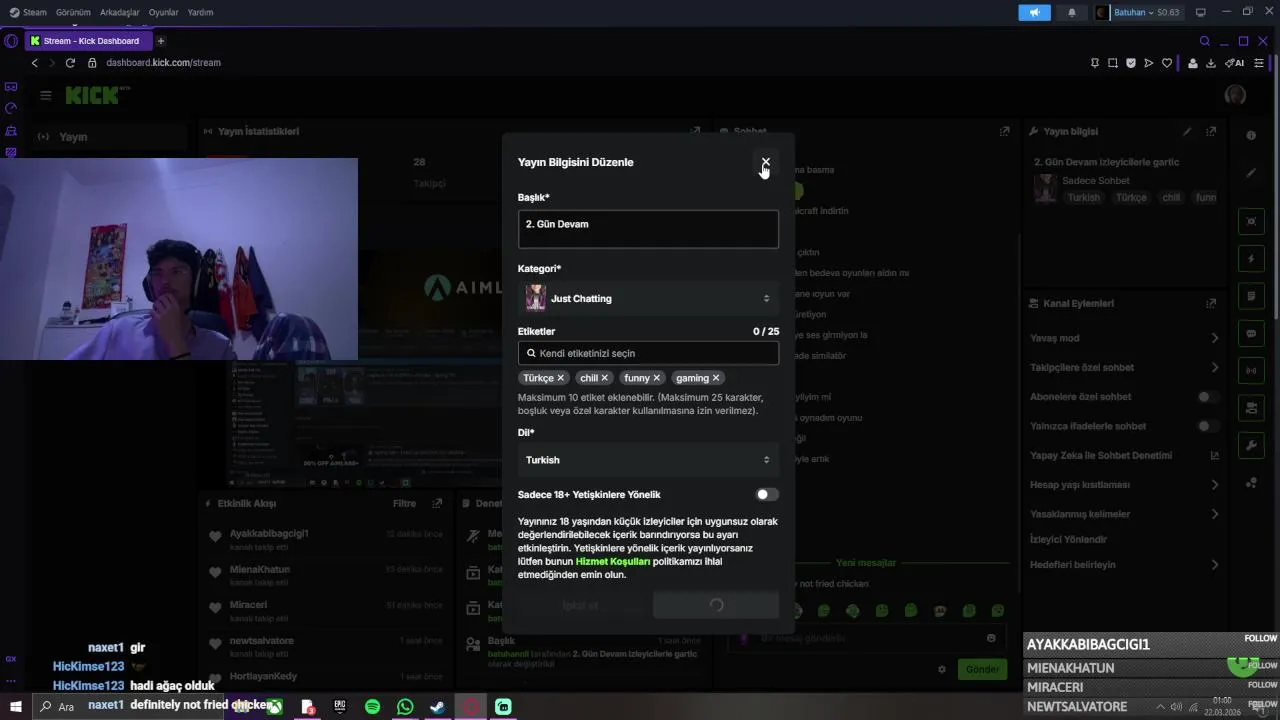The height and width of the screenshot is (720, 1280).
Task: Pop out the Kanal Eylemleri panel
Action: coord(1211,303)
